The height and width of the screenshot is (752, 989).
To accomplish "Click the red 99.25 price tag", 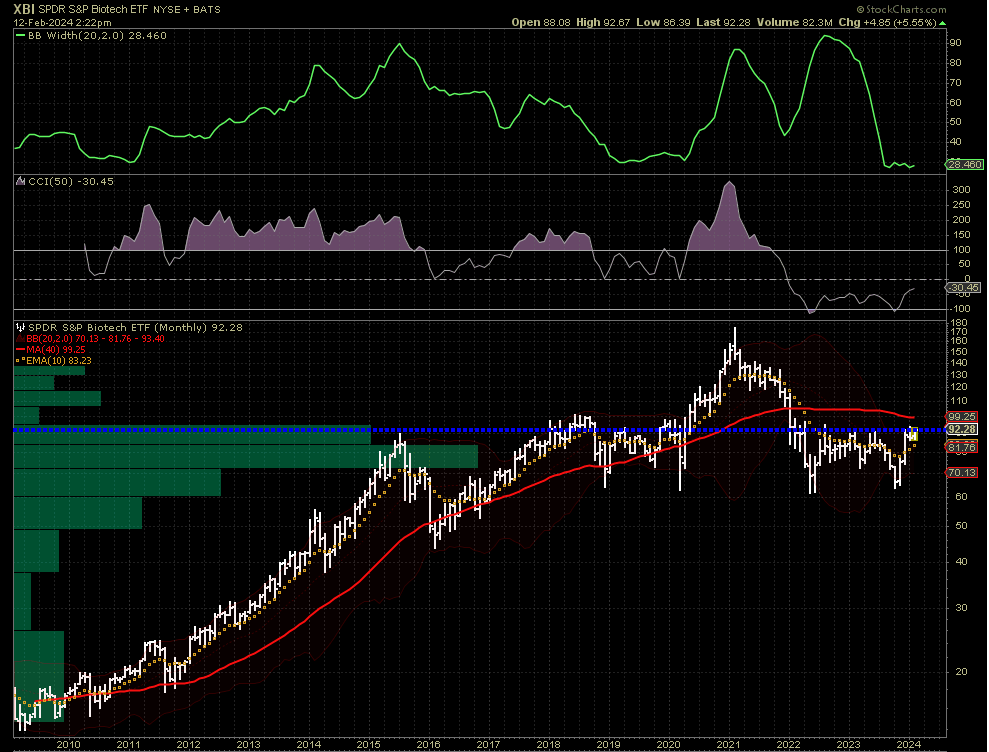I will point(962,416).
